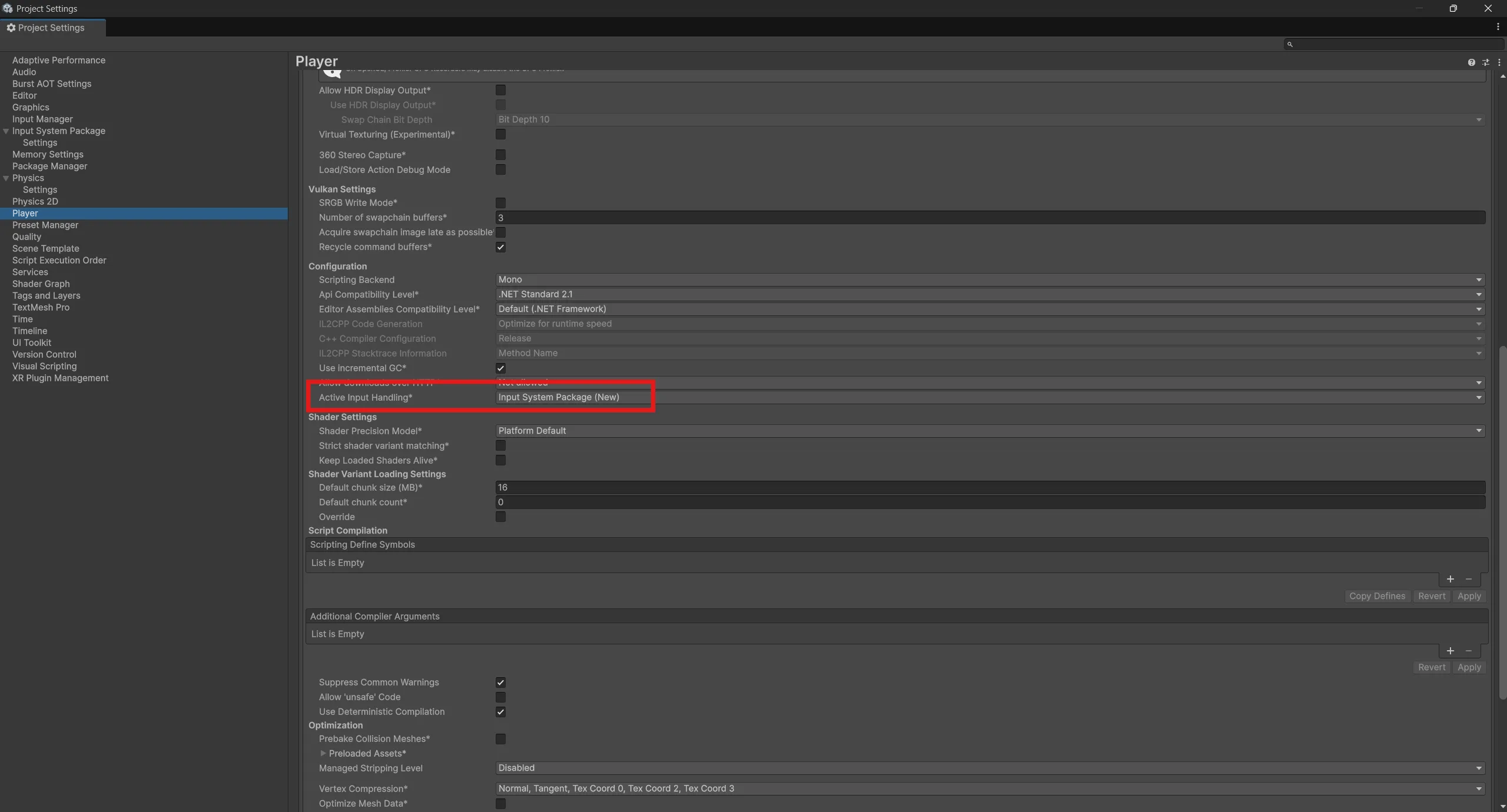Select Input Manager in sidebar

tap(42, 119)
